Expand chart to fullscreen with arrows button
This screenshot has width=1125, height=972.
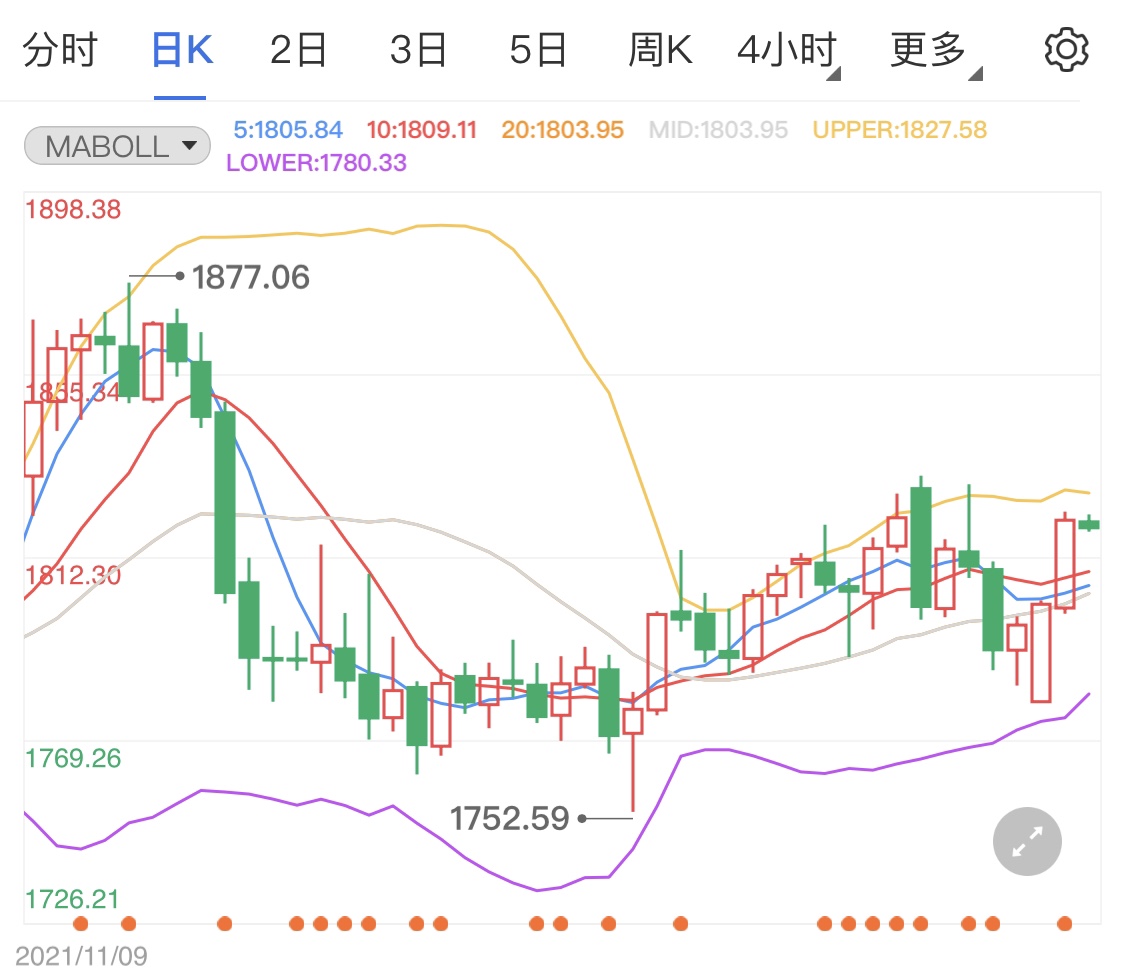tap(1027, 841)
